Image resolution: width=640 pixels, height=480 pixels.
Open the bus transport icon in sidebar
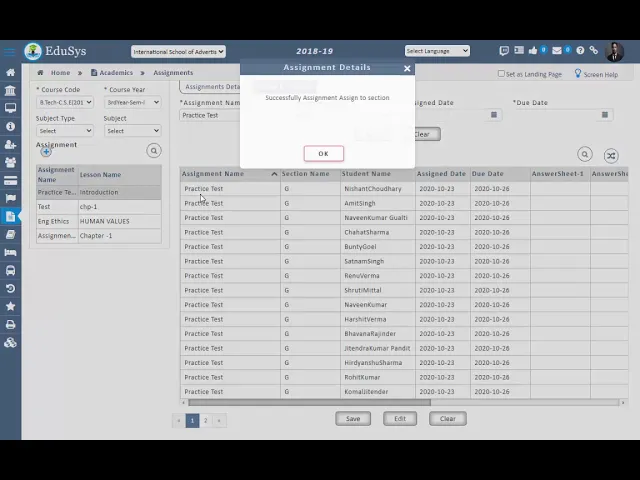tap(10, 270)
